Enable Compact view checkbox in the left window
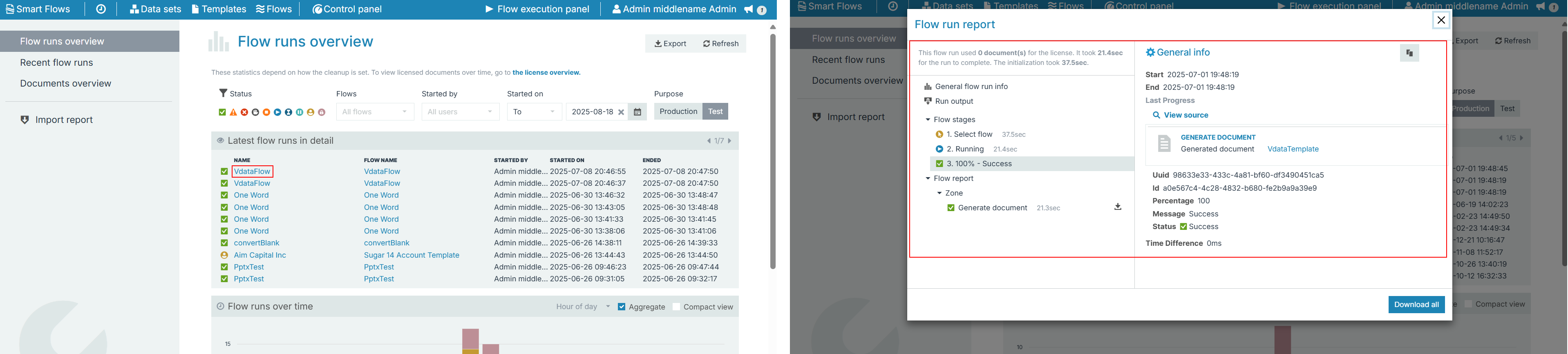 coord(676,307)
